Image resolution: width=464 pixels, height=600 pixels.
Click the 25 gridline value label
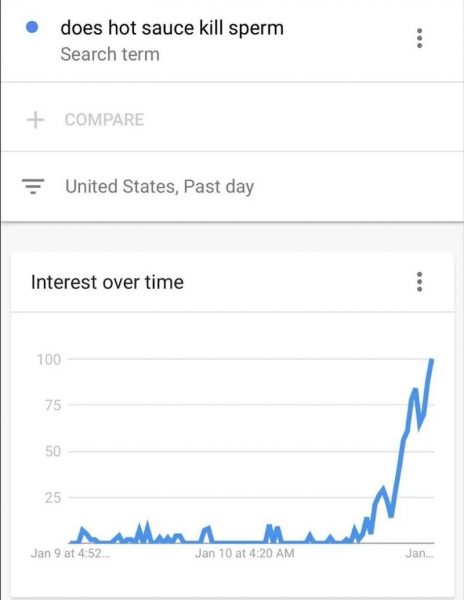pos(53,498)
